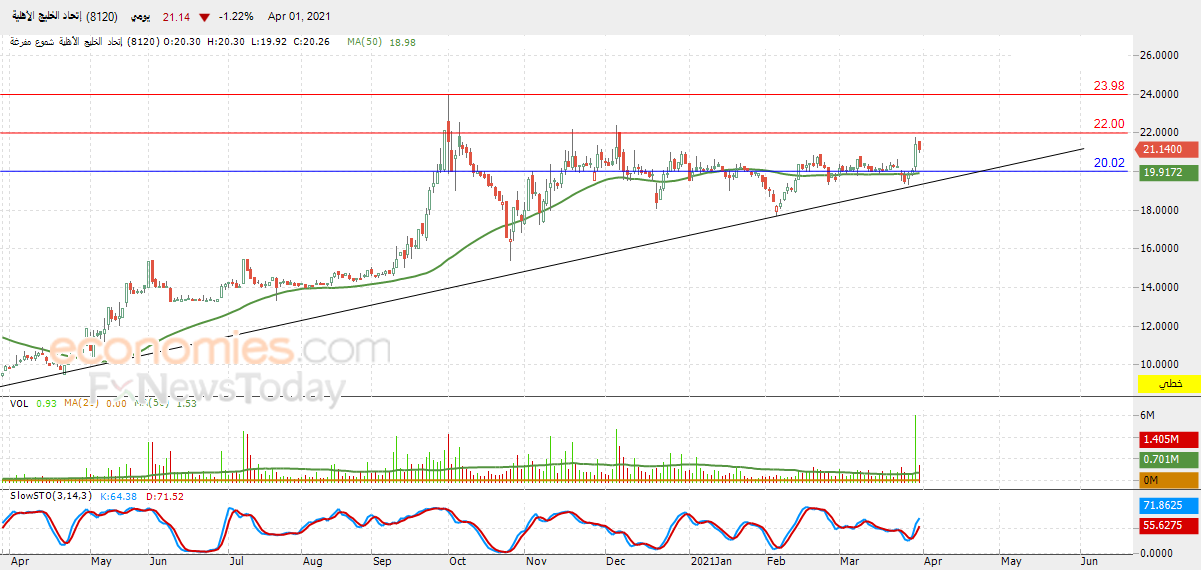Click the green 19.9172 moving average tag
1201x570 pixels.
[1167, 173]
